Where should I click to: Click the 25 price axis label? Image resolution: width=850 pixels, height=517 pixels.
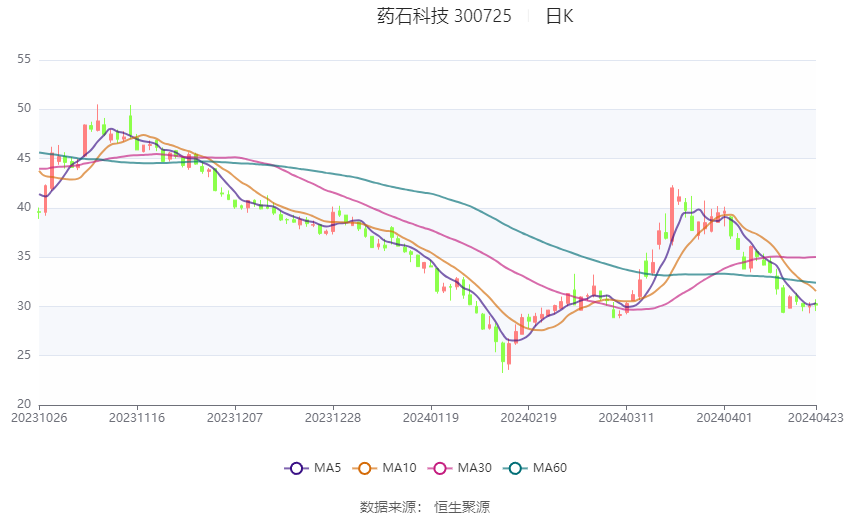(24, 355)
